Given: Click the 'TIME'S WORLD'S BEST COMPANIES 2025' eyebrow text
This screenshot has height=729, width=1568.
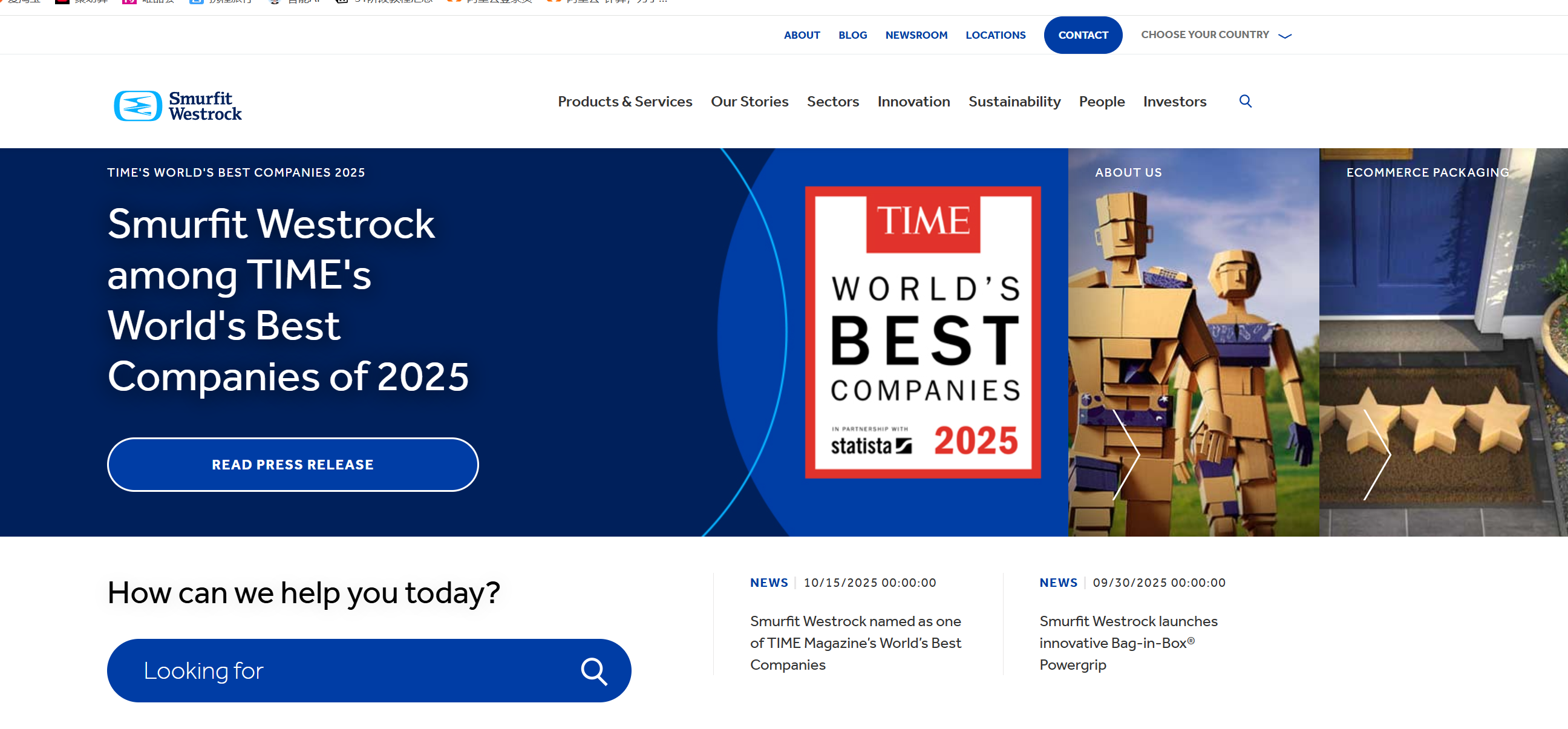Looking at the screenshot, I should click(236, 173).
